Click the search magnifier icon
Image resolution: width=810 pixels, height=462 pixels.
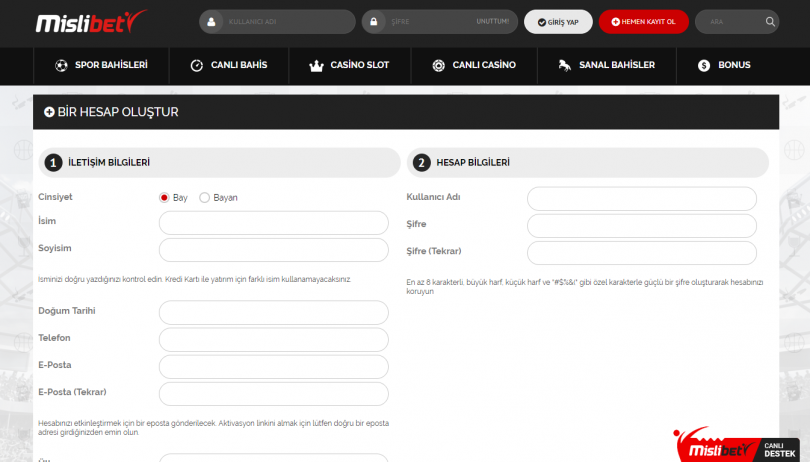770,22
